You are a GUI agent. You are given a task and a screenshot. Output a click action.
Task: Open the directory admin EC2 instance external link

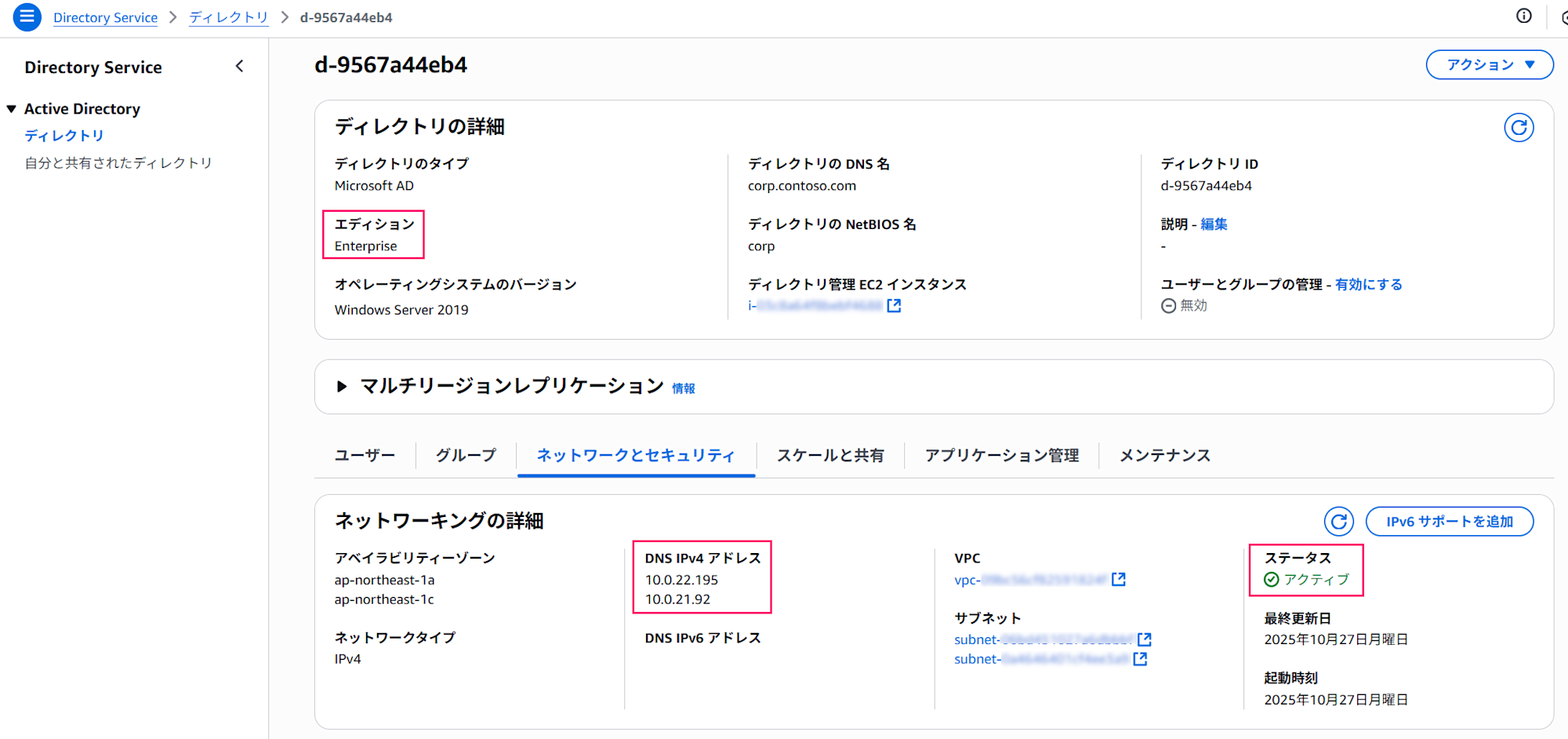(893, 307)
